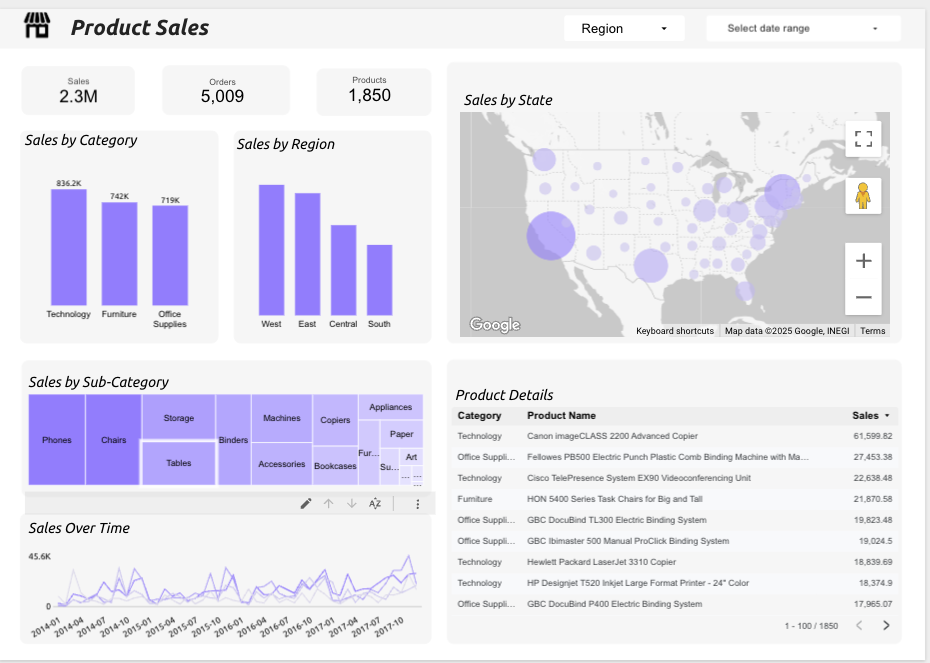Go to the next page of Product Details
Viewport: 930px width, 663px height.
pos(885,624)
